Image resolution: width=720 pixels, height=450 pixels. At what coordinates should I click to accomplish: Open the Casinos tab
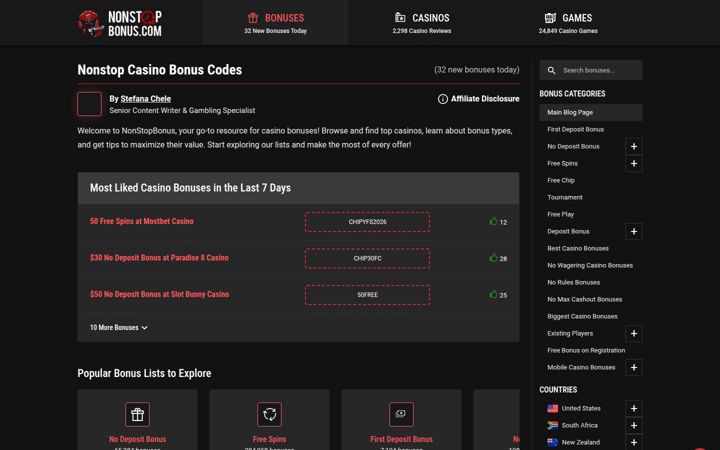422,22
